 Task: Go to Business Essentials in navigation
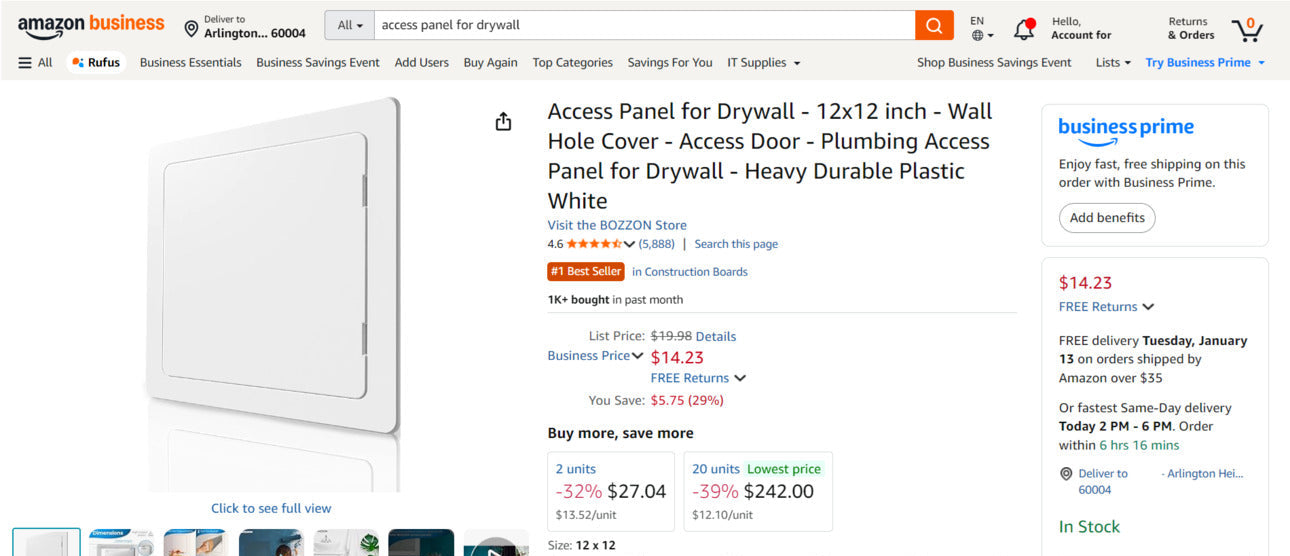tap(190, 62)
